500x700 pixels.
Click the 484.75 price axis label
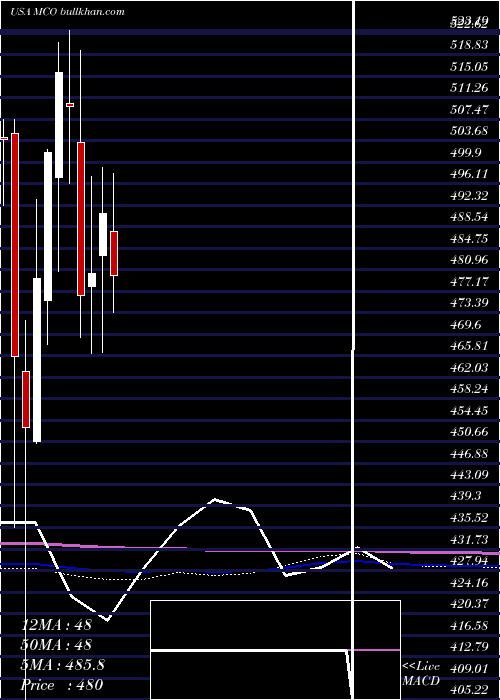pos(469,239)
